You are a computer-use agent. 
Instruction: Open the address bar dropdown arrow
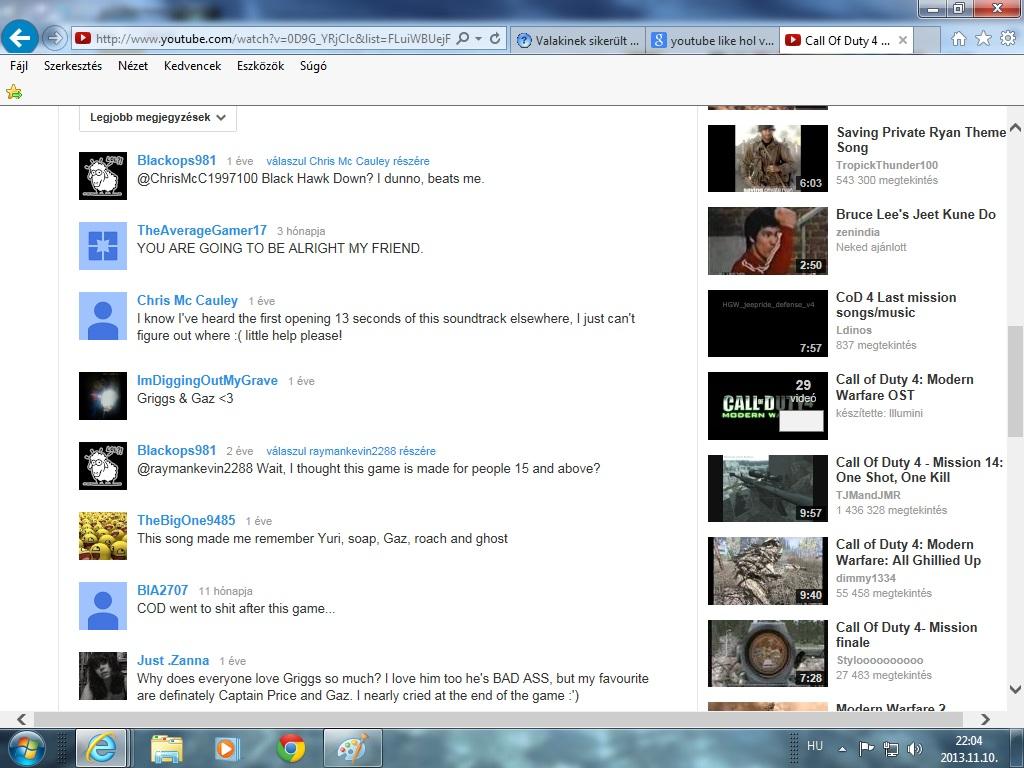point(479,39)
